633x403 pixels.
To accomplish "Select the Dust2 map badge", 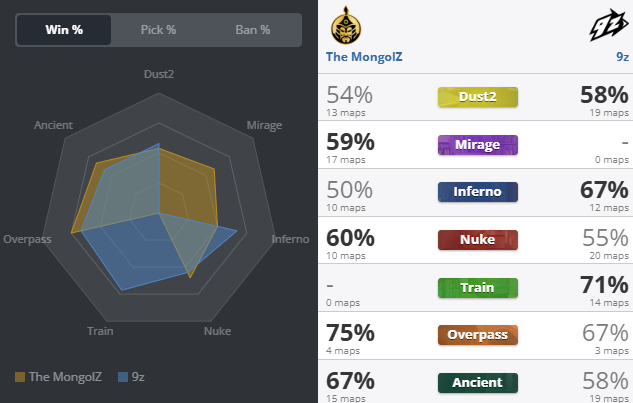I will coord(477,97).
